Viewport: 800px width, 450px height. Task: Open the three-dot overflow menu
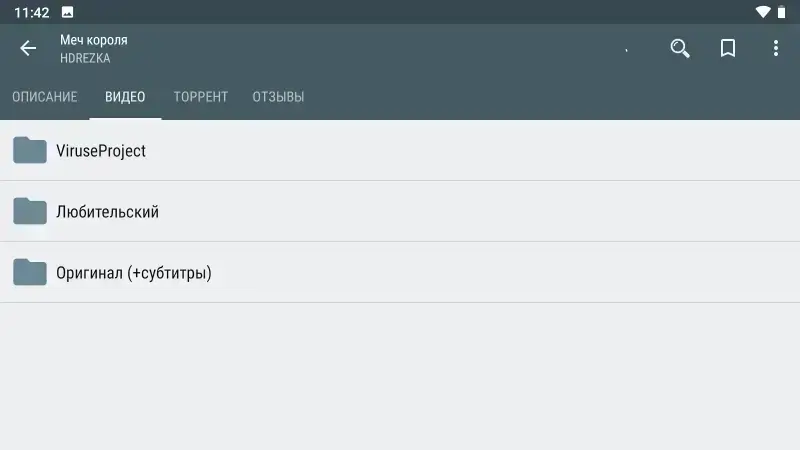(x=776, y=48)
